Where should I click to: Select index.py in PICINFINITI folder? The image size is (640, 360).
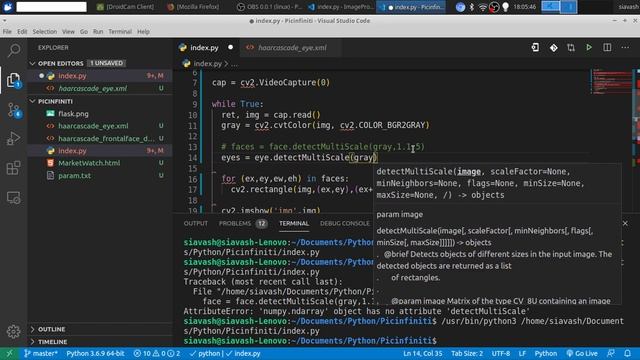coord(100,151)
